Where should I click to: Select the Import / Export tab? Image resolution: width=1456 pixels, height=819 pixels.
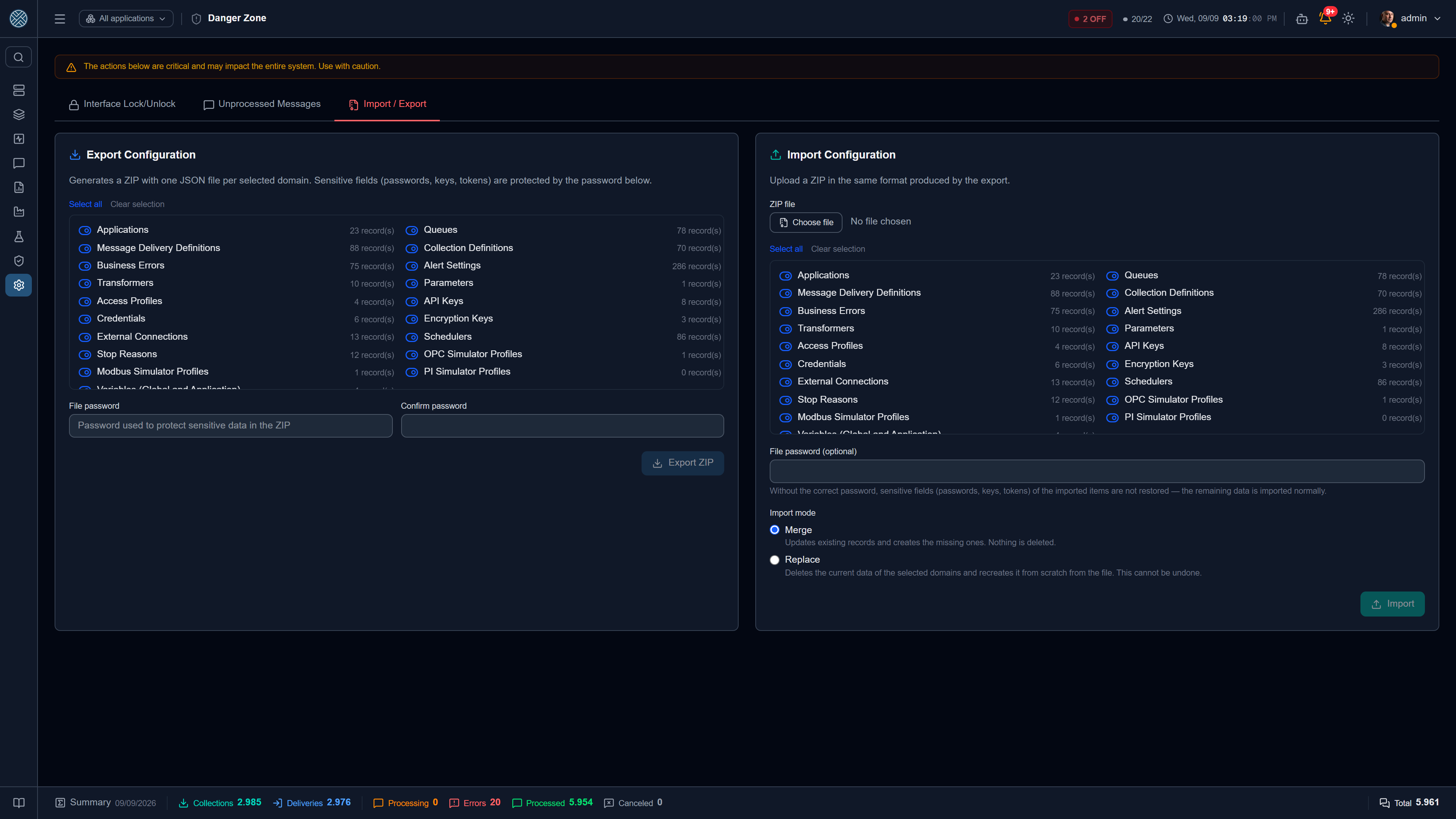click(x=387, y=104)
